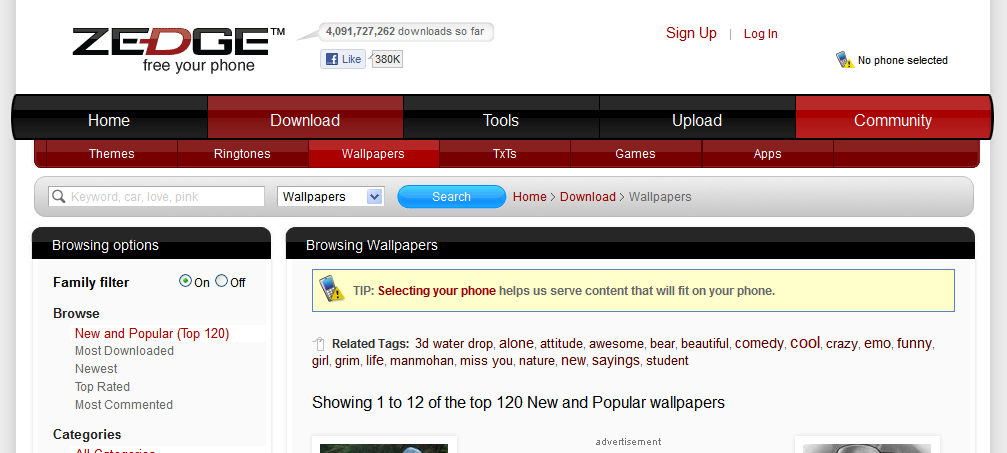Click the downloads so far counter
This screenshot has width=1007, height=453.
[x=405, y=31]
